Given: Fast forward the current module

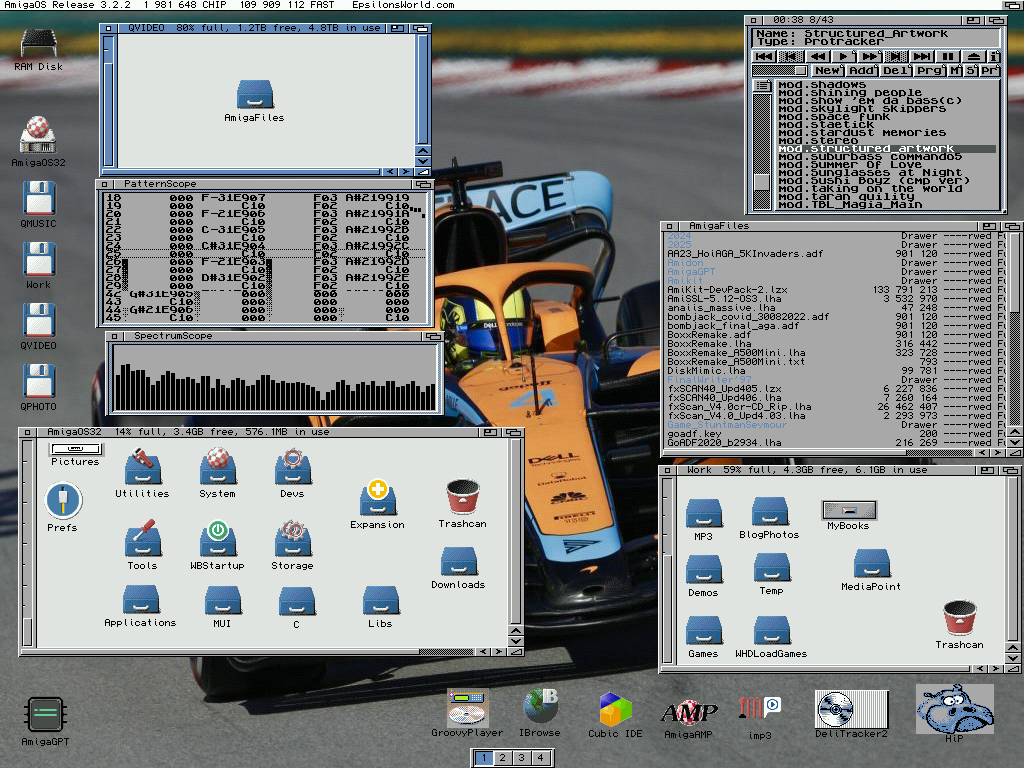Looking at the screenshot, I should (x=870, y=57).
